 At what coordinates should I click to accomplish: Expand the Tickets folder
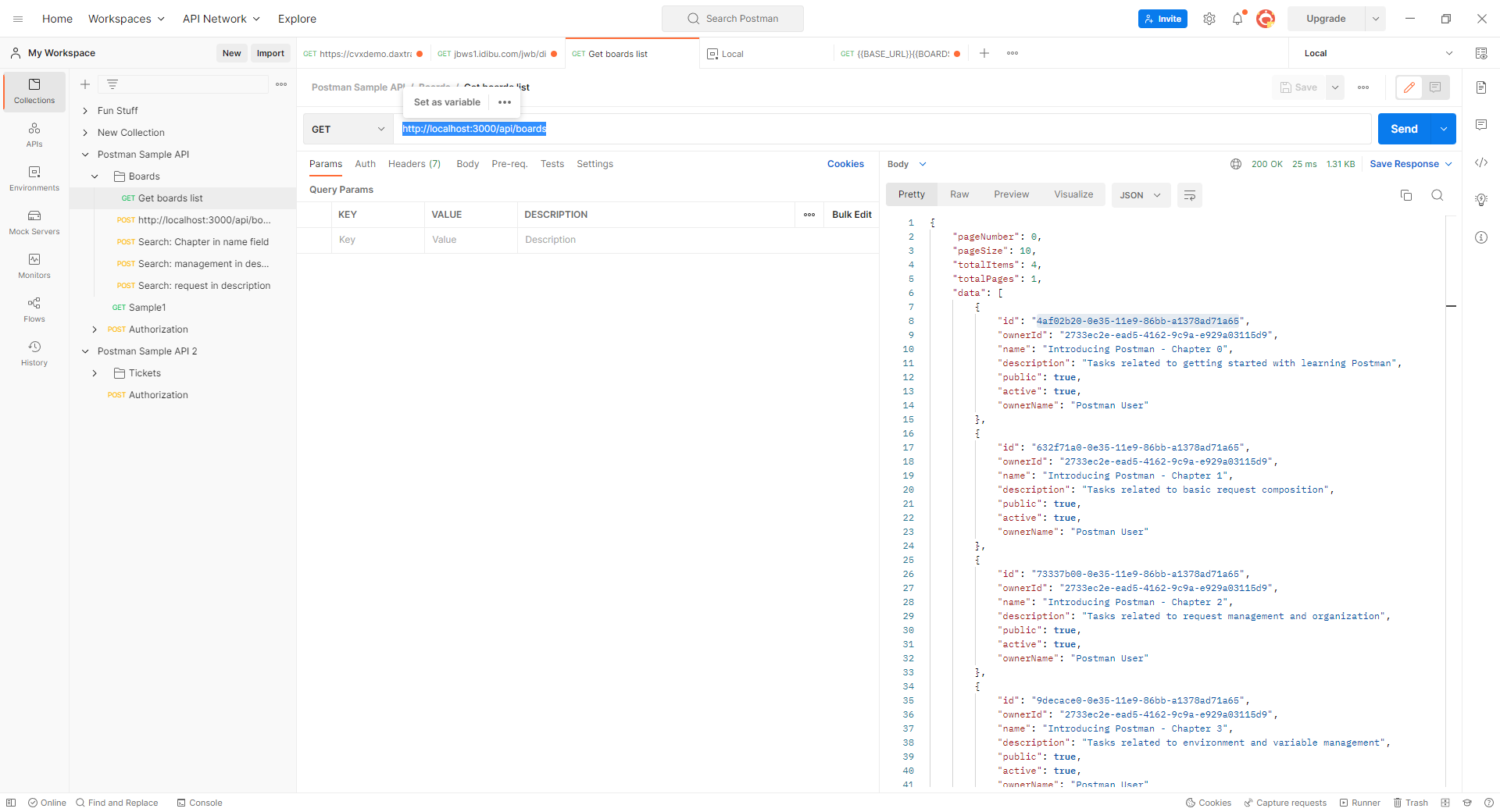coord(95,373)
